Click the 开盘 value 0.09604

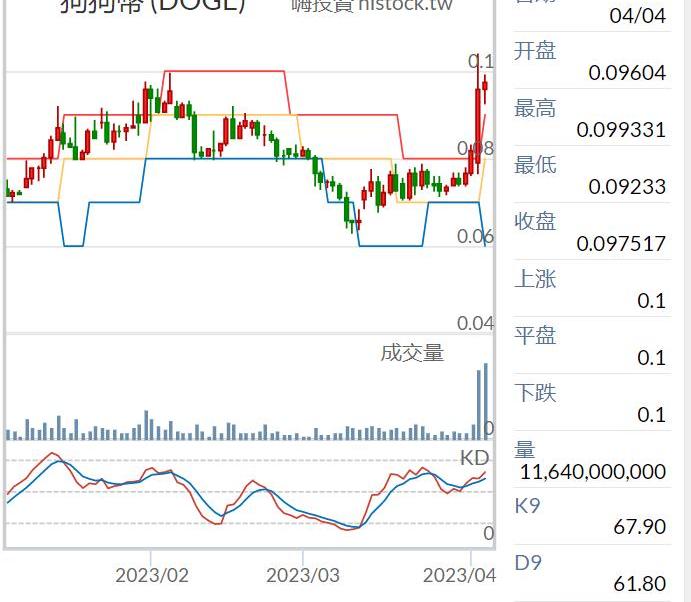[x=626, y=73]
